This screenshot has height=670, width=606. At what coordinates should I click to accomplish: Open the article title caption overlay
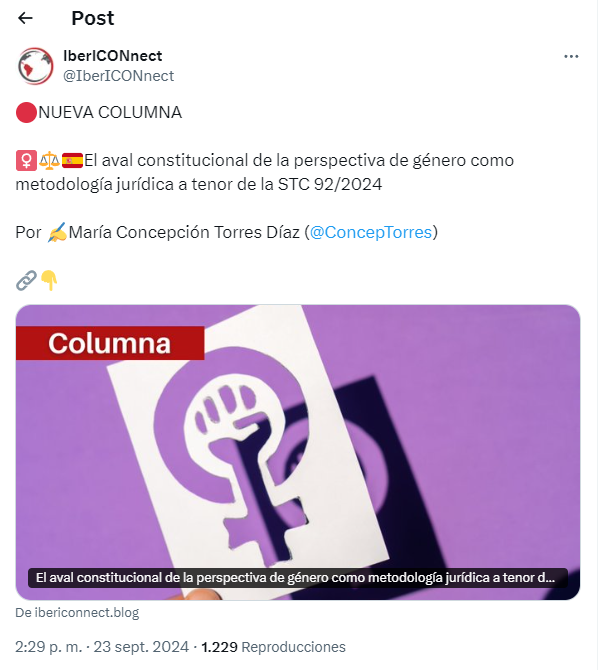pos(297,578)
